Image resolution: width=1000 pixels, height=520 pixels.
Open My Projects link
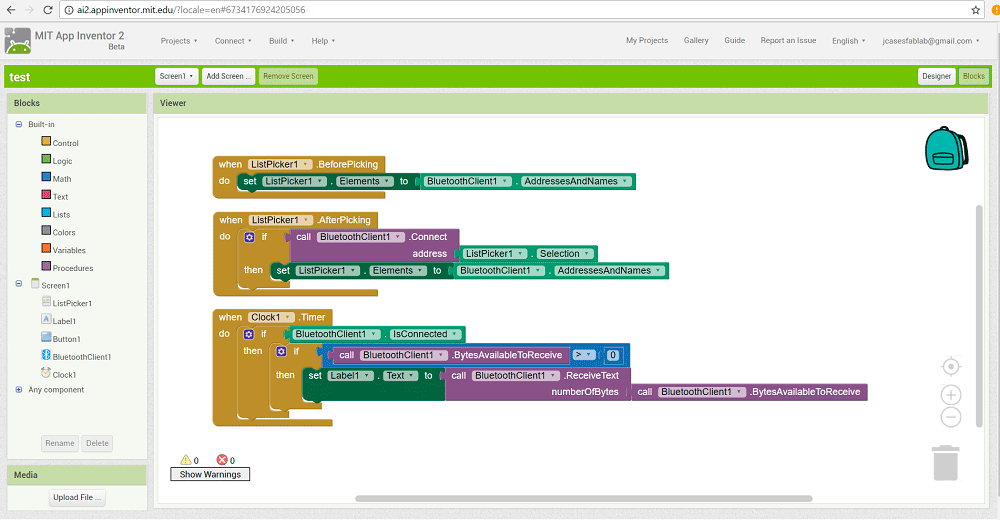coord(647,40)
